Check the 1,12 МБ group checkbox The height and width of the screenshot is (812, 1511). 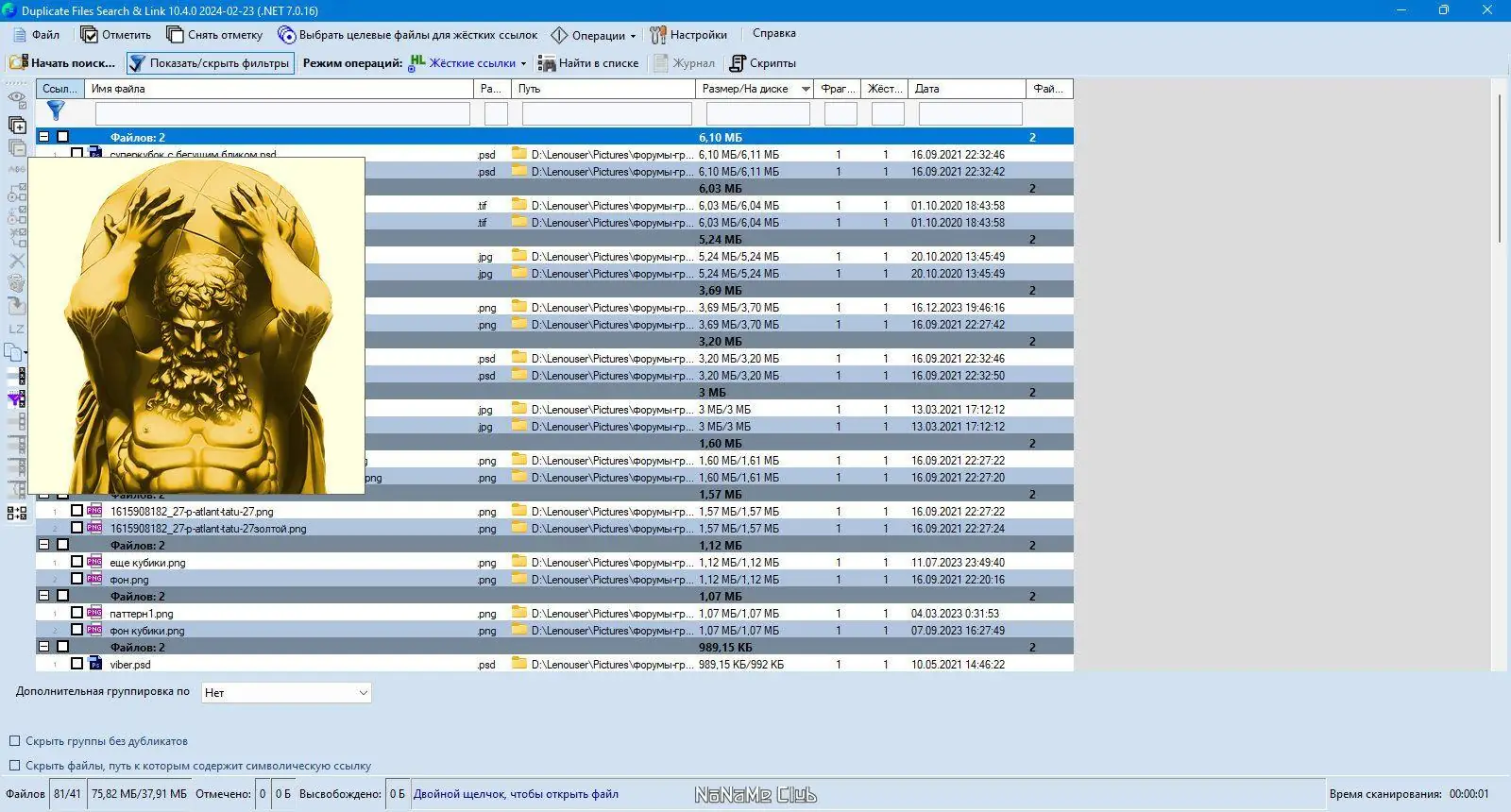pos(63,545)
